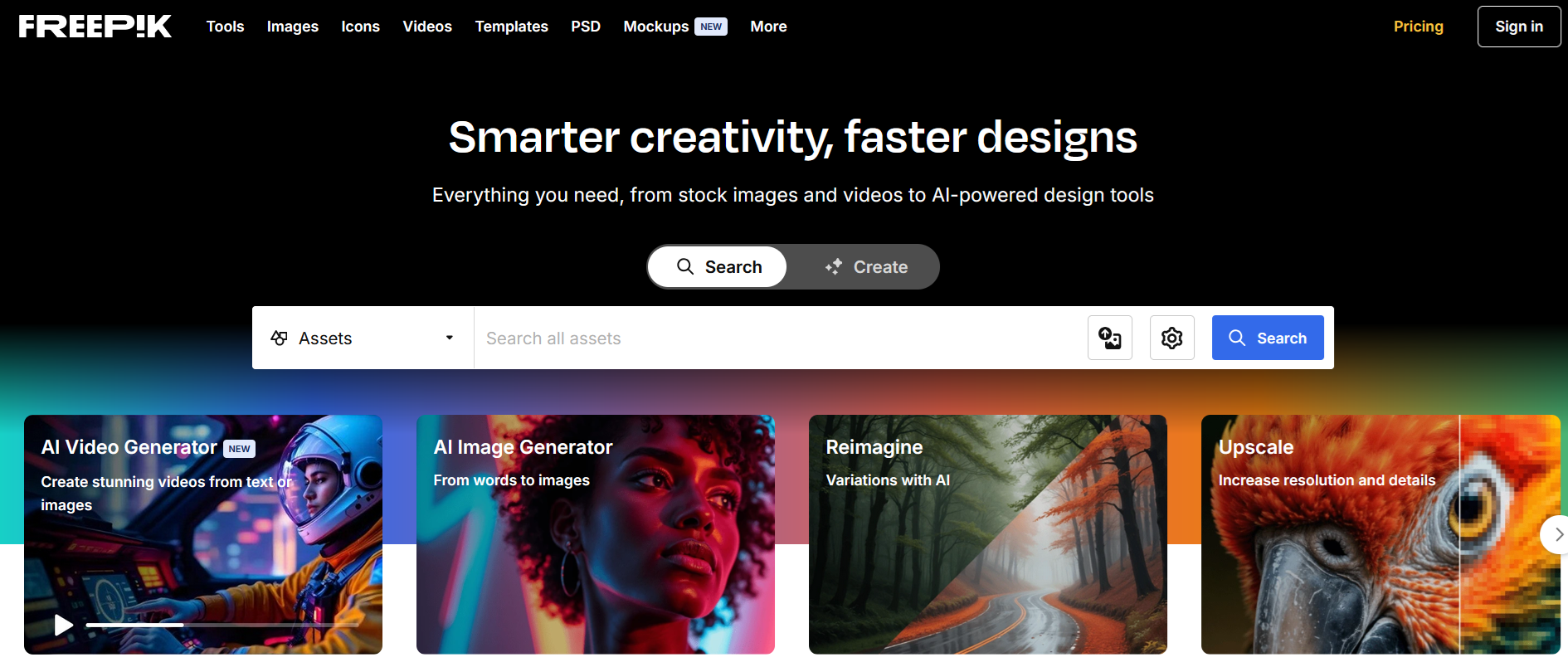Open search by image icon
This screenshot has width=1568, height=667.
tap(1110, 338)
